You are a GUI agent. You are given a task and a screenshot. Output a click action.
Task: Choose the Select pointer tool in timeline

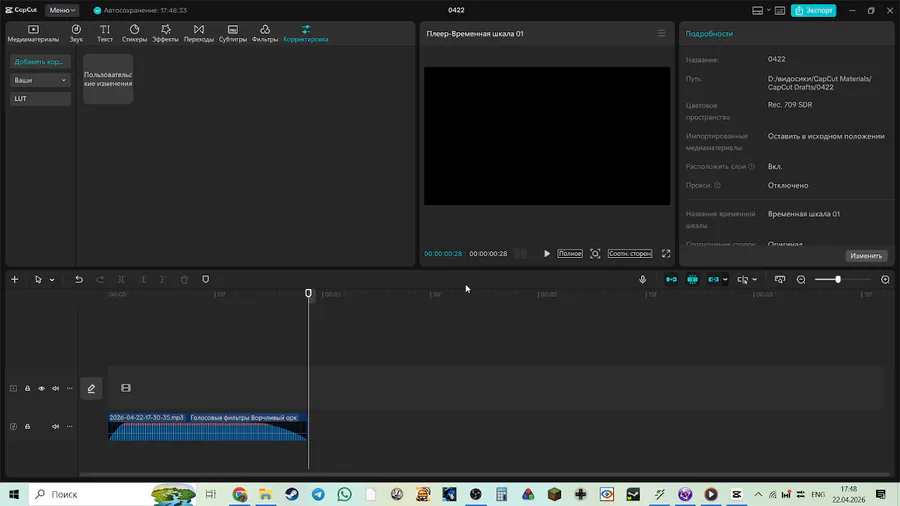pyautogui.click(x=38, y=279)
